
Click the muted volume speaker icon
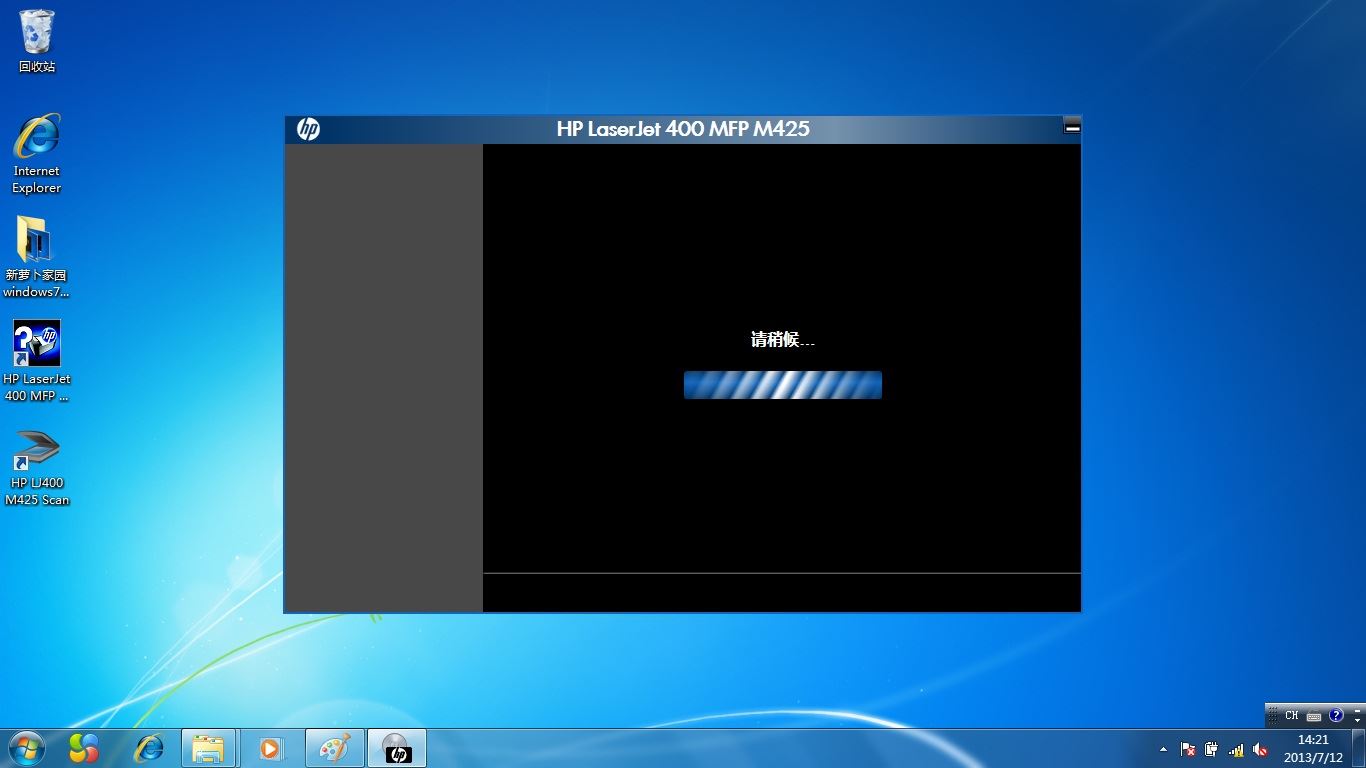(x=1260, y=749)
